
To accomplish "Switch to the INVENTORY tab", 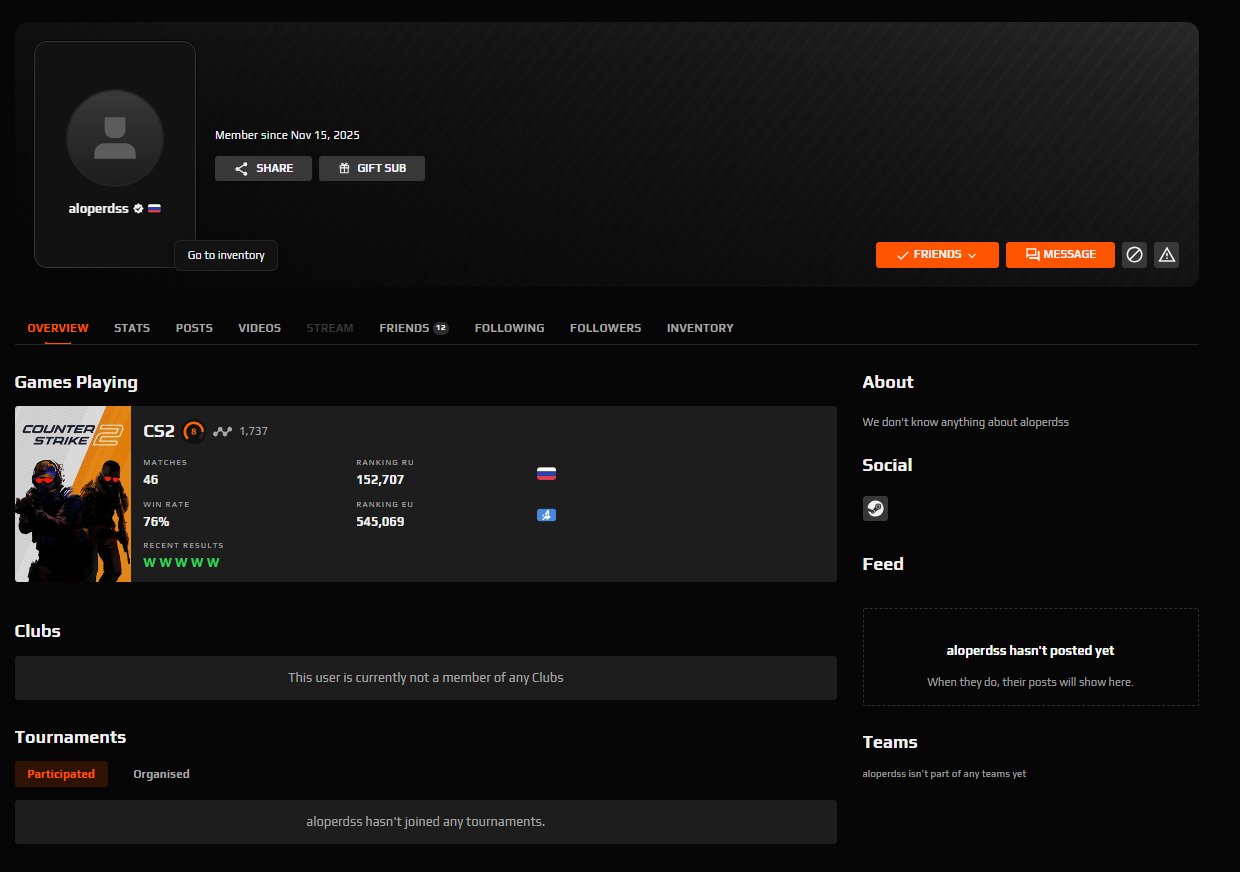I will [700, 327].
